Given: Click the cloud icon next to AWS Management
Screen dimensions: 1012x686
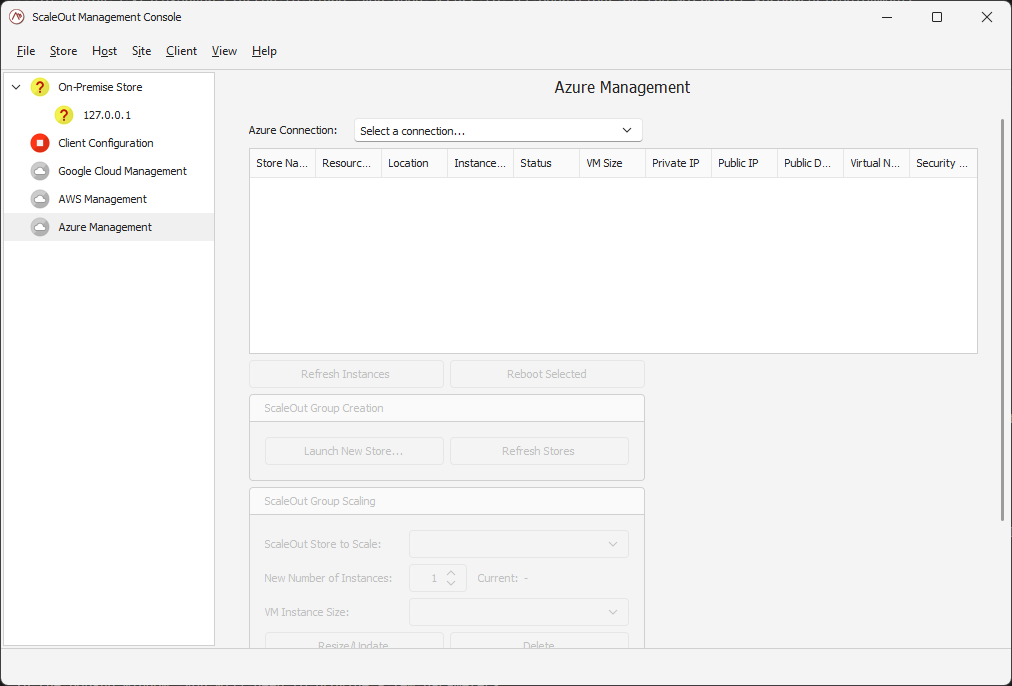Looking at the screenshot, I should [x=40, y=199].
